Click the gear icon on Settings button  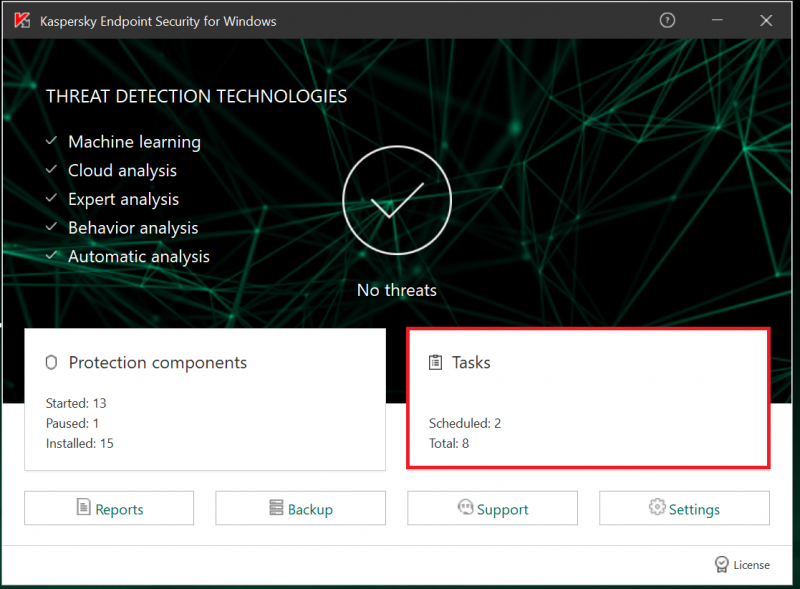click(x=657, y=508)
